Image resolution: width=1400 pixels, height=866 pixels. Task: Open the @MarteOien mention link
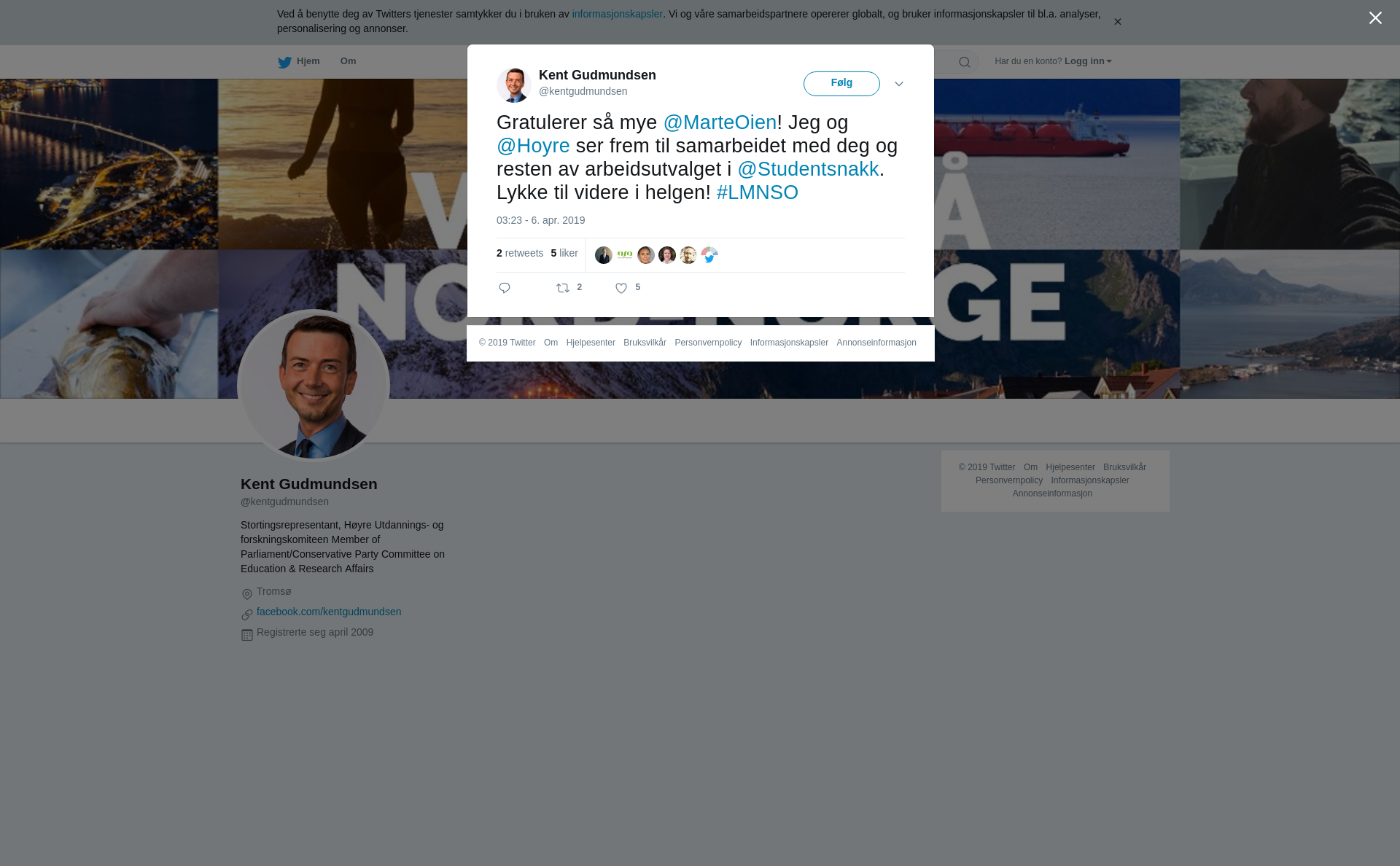pyautogui.click(x=720, y=122)
